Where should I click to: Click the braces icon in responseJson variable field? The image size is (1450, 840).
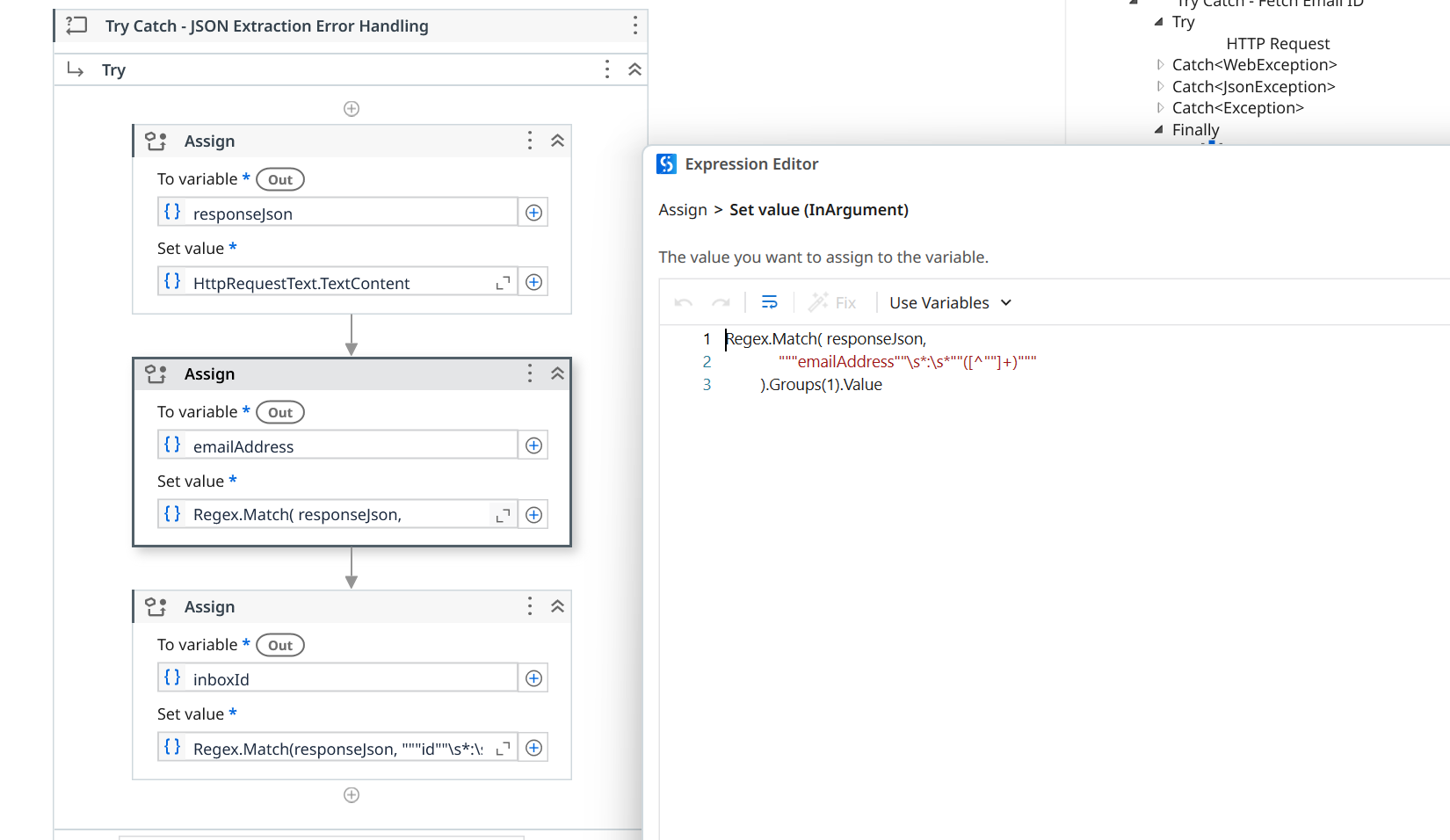(172, 212)
